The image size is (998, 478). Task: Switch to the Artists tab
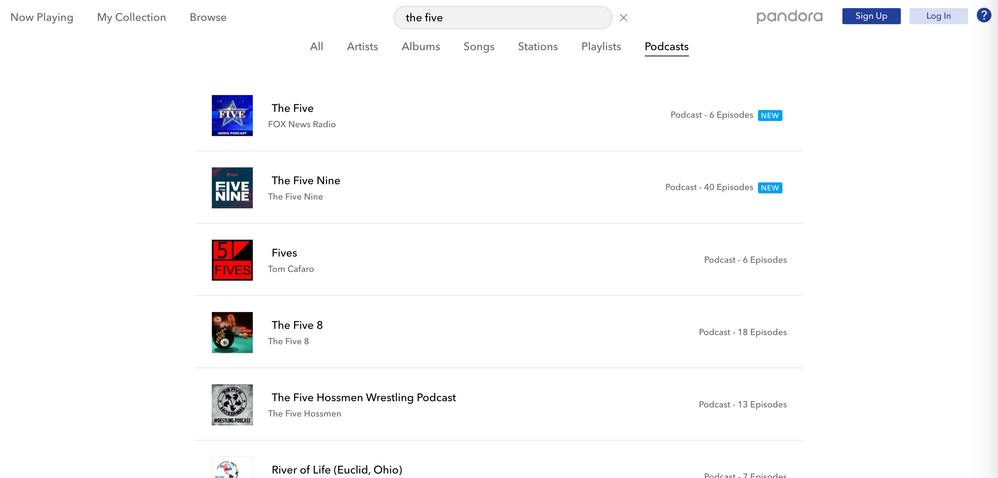[362, 47]
